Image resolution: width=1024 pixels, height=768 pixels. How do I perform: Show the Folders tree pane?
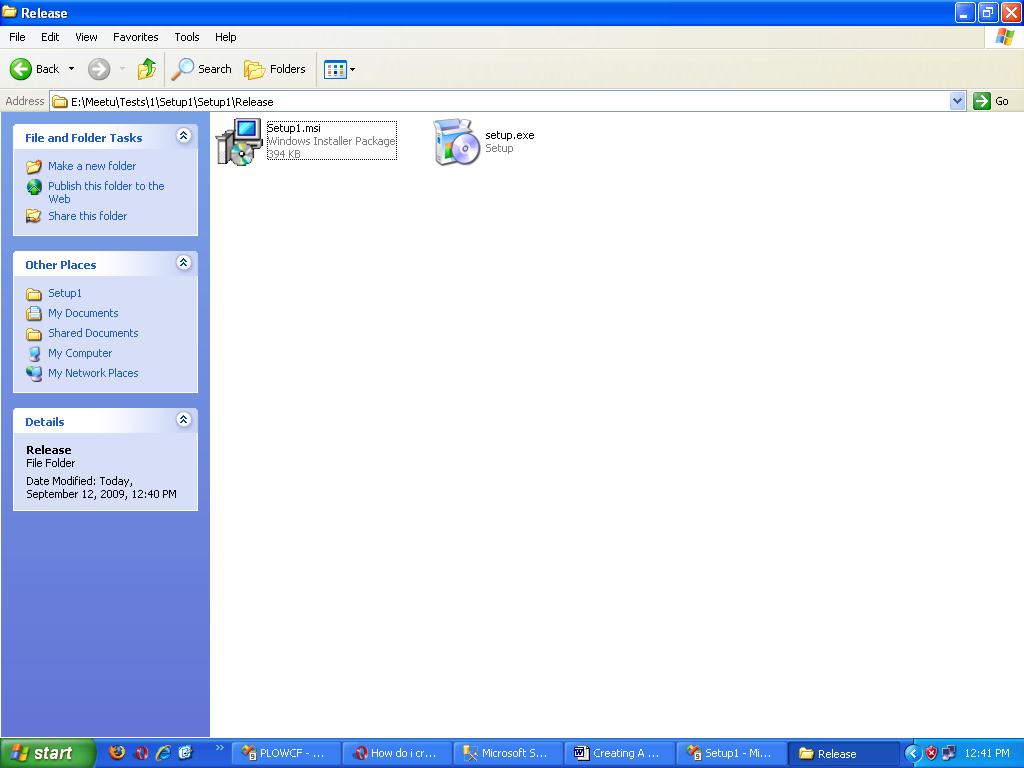[274, 69]
